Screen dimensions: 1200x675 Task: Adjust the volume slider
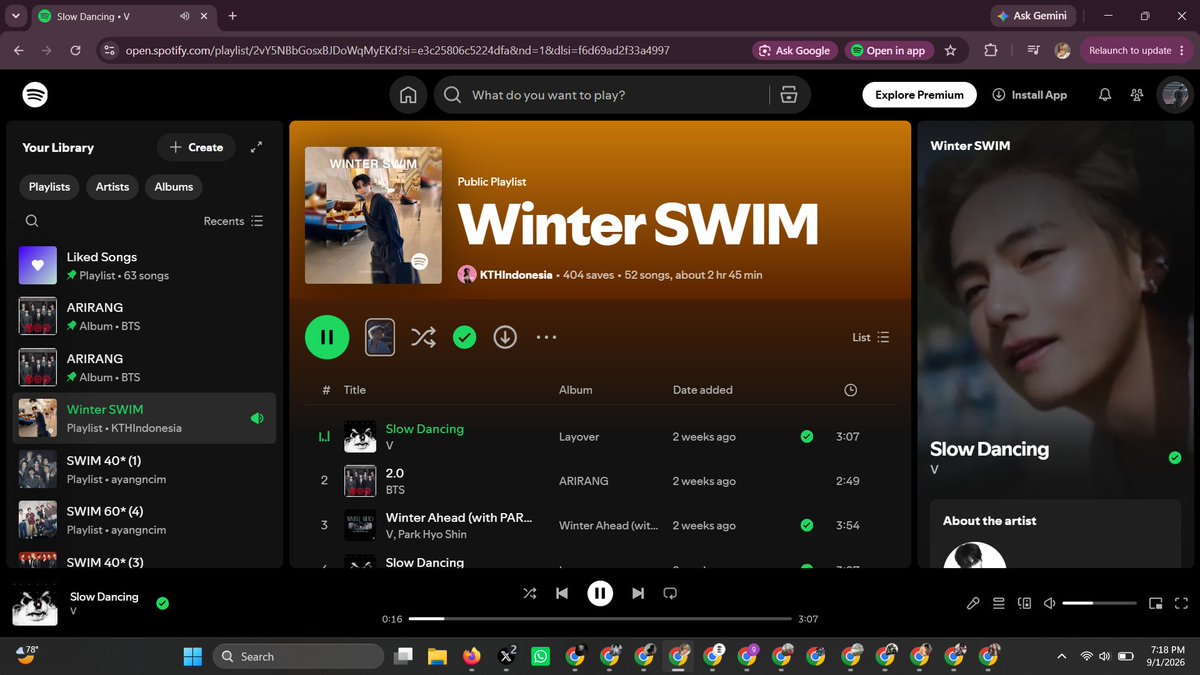(x=1099, y=603)
